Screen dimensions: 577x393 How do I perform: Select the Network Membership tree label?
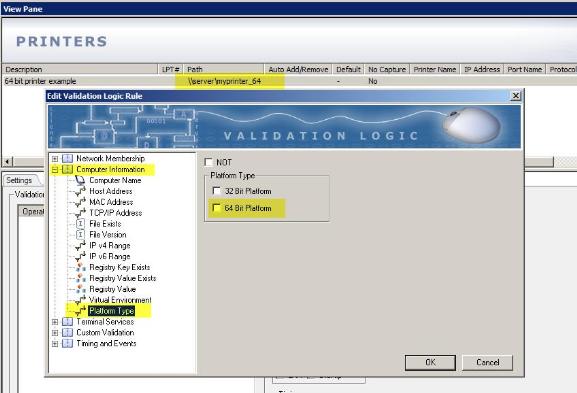[x=110, y=159]
